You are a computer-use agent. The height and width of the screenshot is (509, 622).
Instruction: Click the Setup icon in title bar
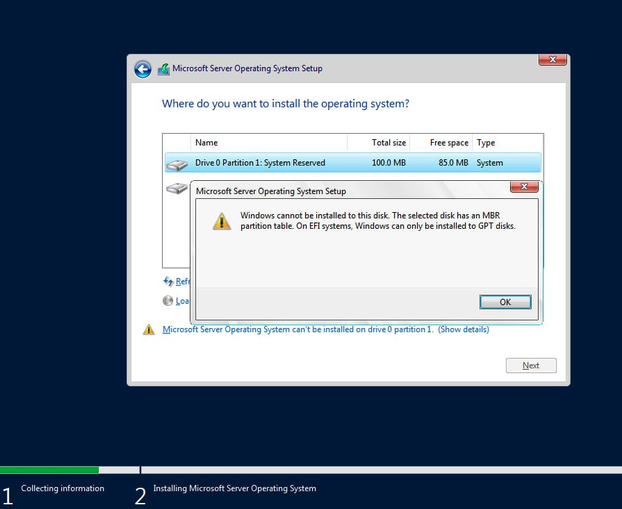click(163, 69)
